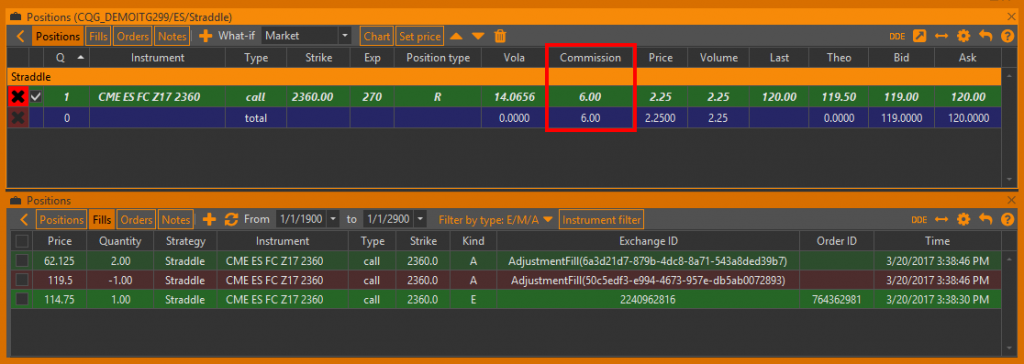The width and height of the screenshot is (1024, 364).
Task: Check the 119.5 price fill row
Action: click(x=22, y=280)
